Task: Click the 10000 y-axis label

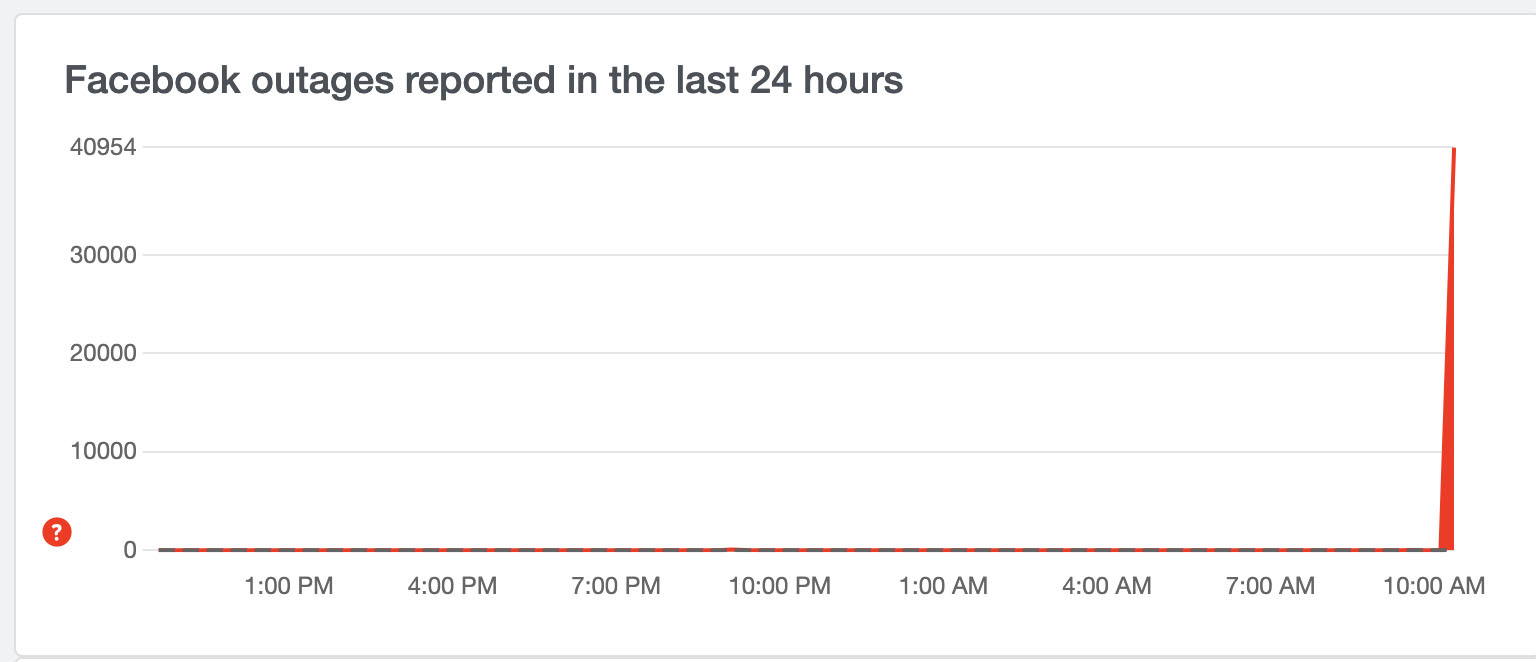Action: 102,452
